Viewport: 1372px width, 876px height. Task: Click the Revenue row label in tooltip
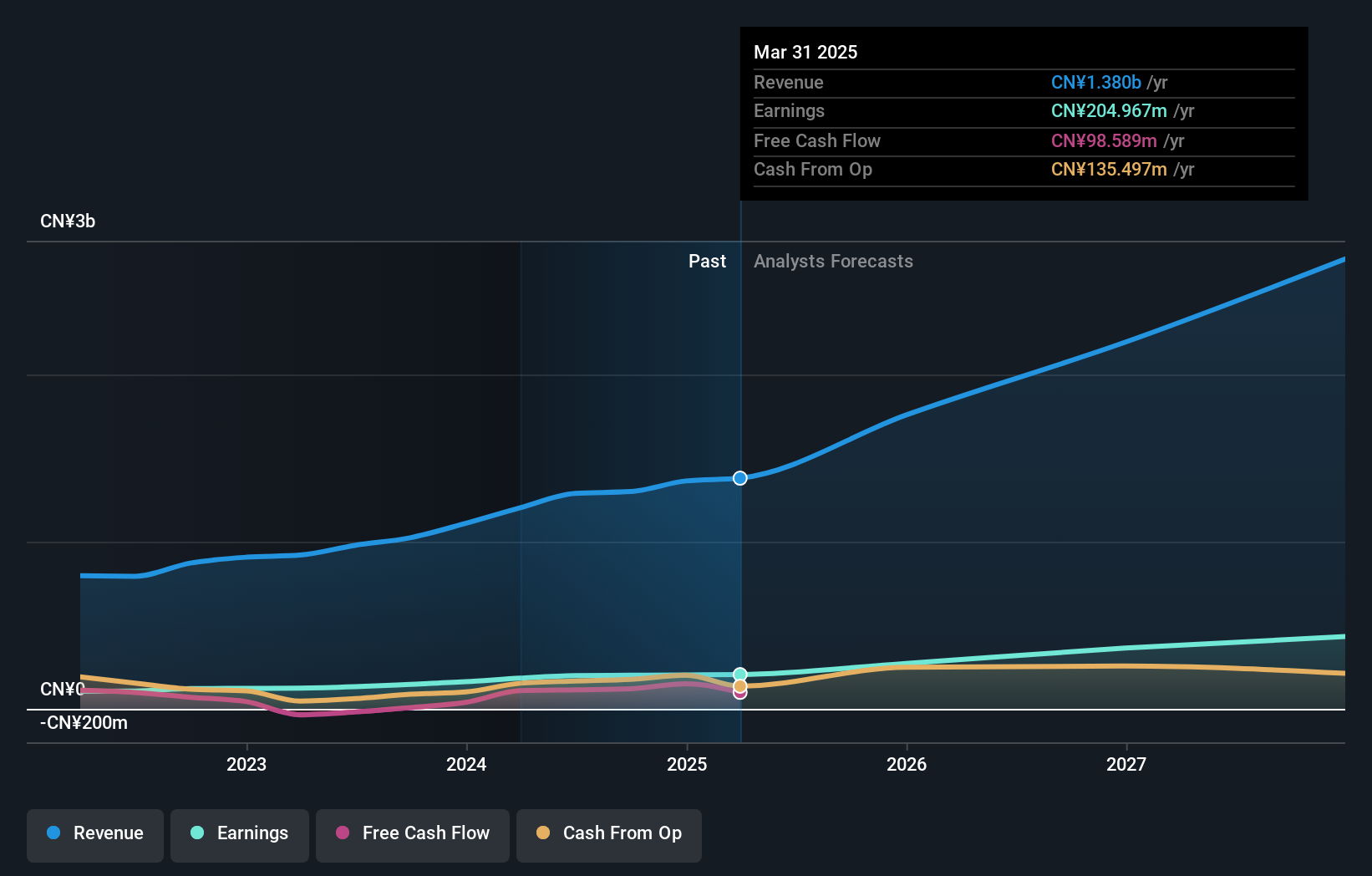point(789,82)
